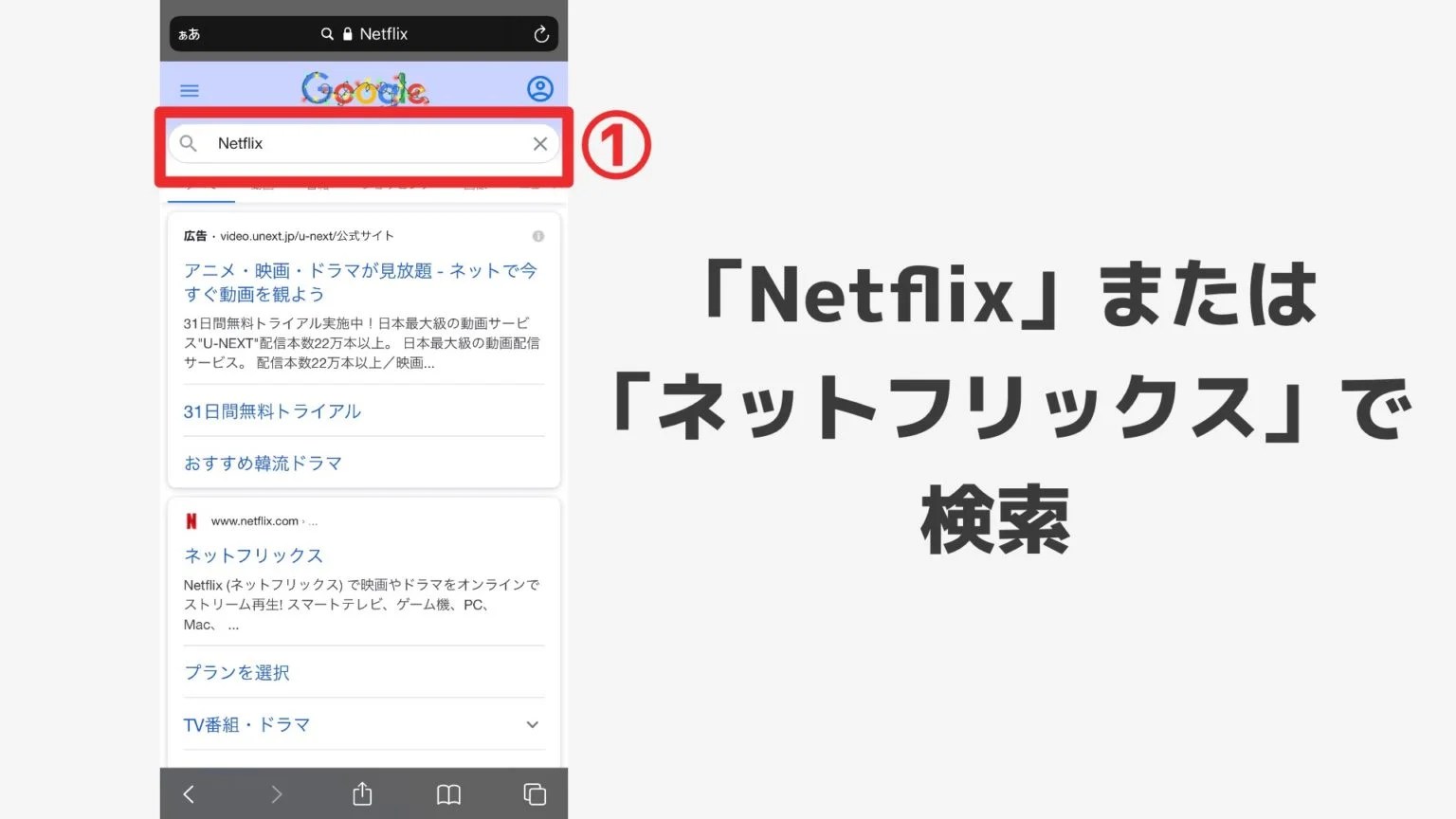This screenshot has width=1456, height=819.
Task: Open the 'ネットフリックス' result title
Action: [253, 555]
